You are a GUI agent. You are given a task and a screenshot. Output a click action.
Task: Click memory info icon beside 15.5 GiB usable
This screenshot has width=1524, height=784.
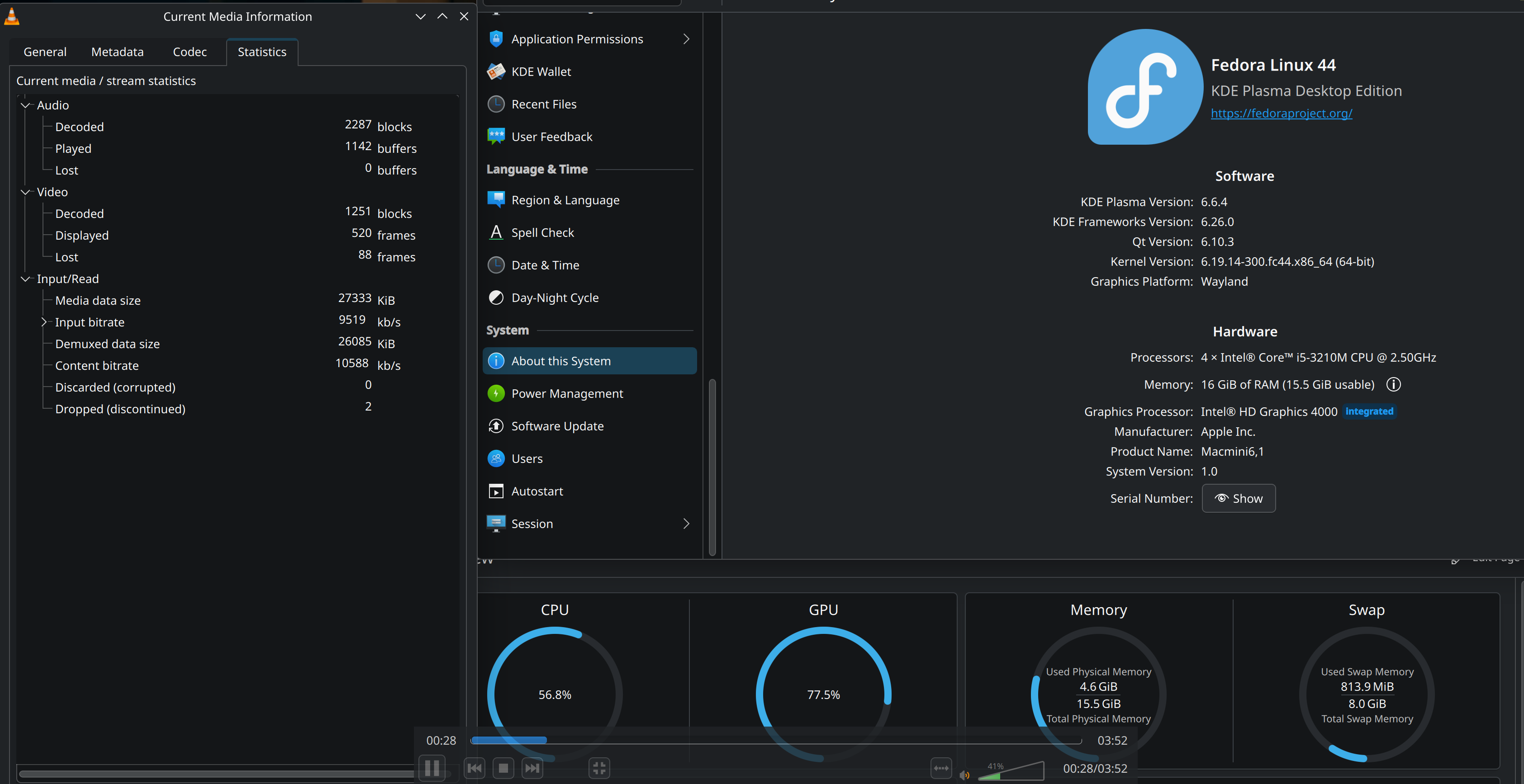tap(1393, 384)
